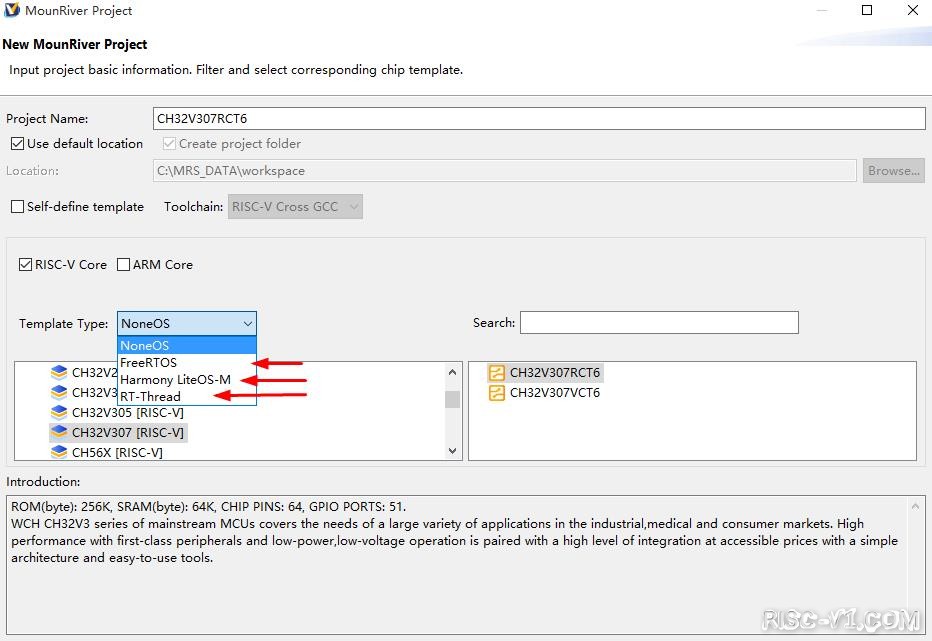Toggle the Use default location checkbox

click(17, 144)
